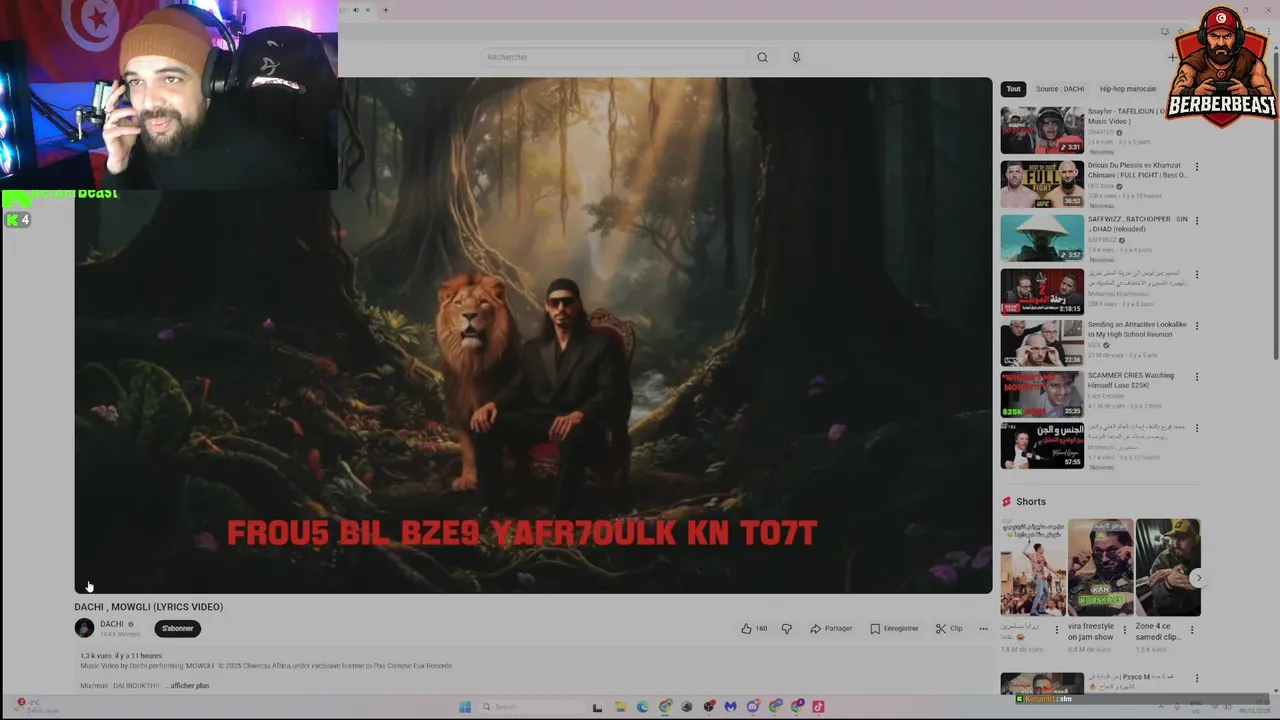Select the Tout filter chip
1280x720 pixels.
(x=1013, y=89)
